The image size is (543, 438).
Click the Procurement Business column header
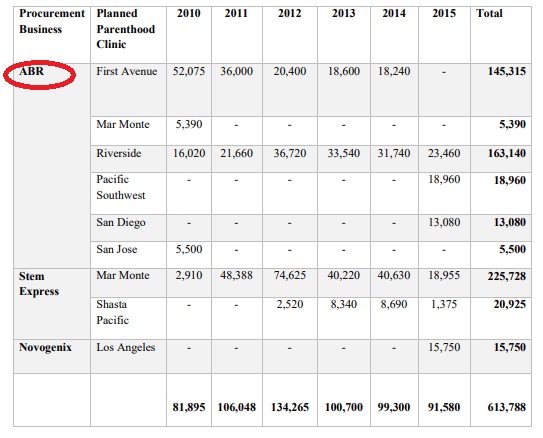pos(52,21)
